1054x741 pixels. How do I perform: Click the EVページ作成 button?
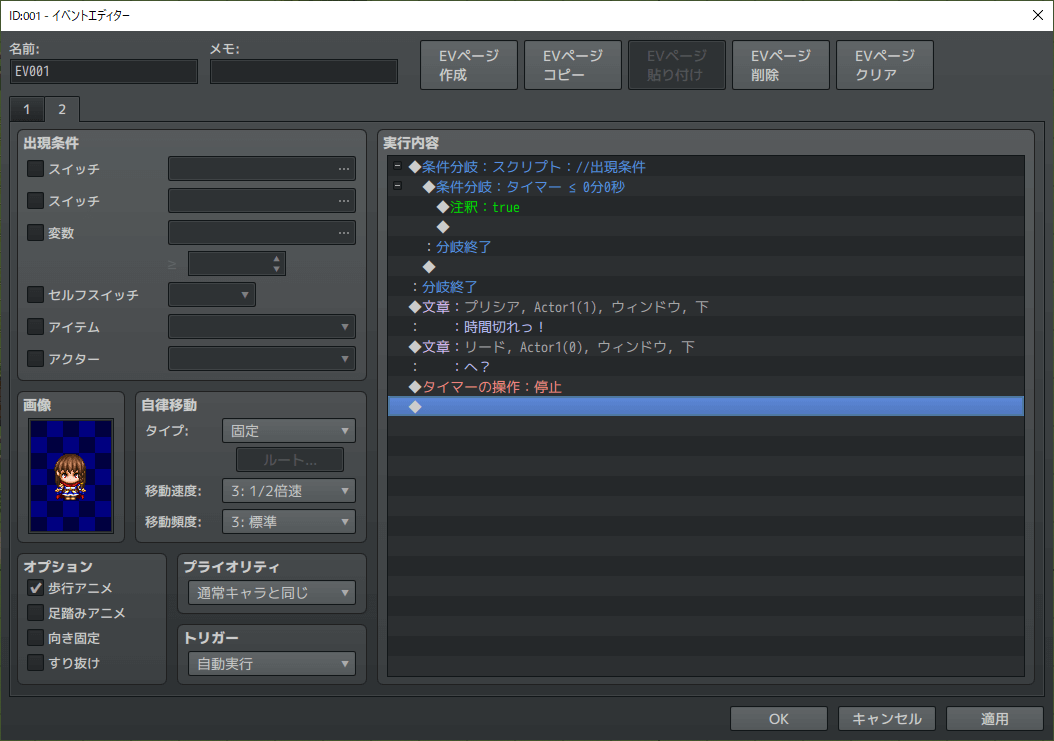pyautogui.click(x=468, y=66)
